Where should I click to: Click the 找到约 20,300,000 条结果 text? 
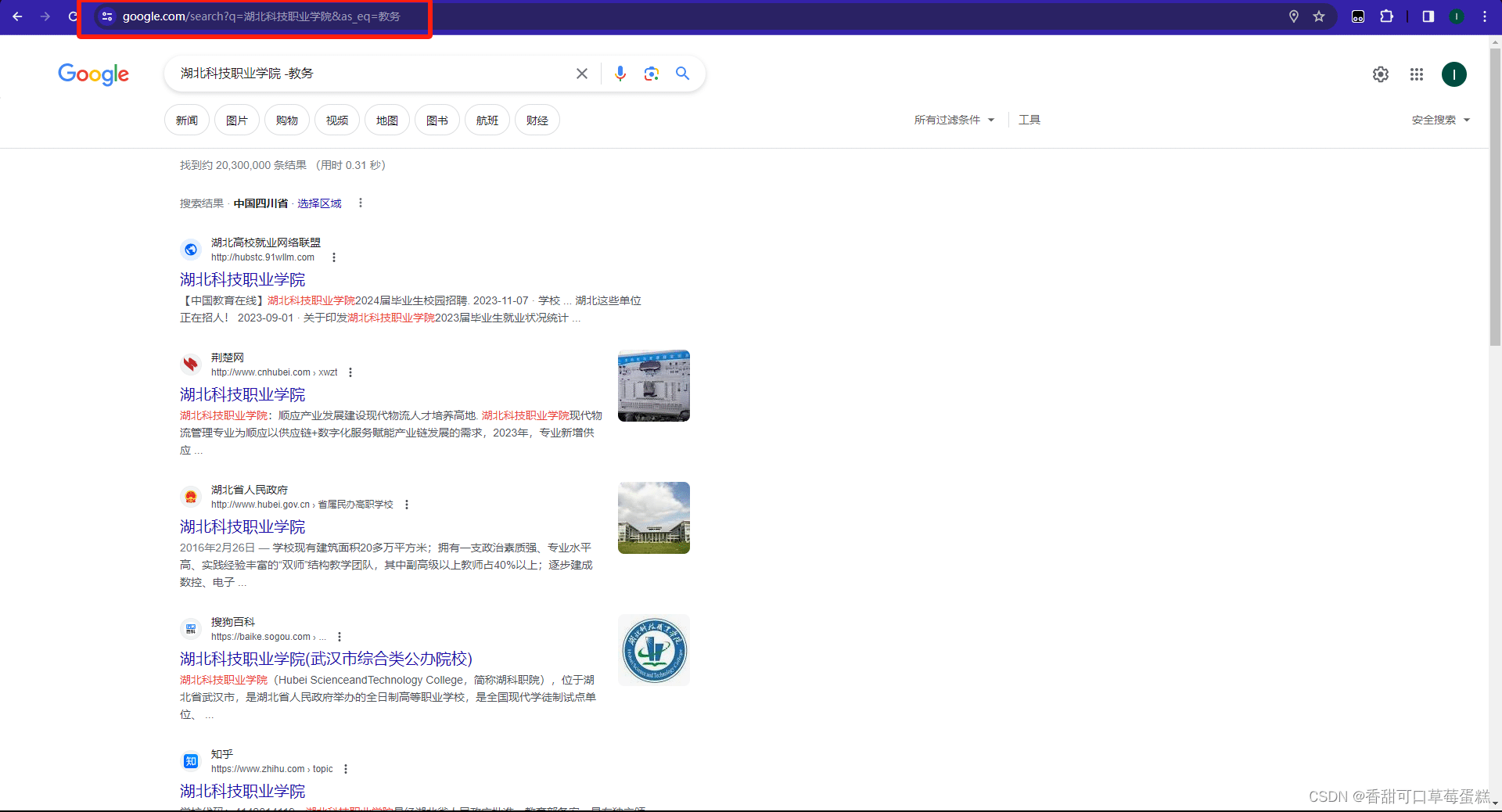[x=243, y=165]
